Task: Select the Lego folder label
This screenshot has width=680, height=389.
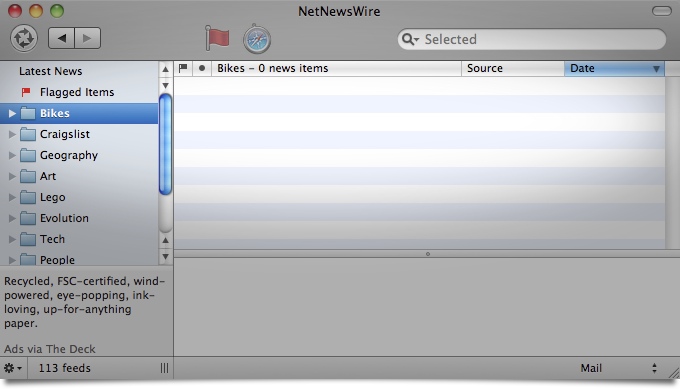Action: (52, 197)
